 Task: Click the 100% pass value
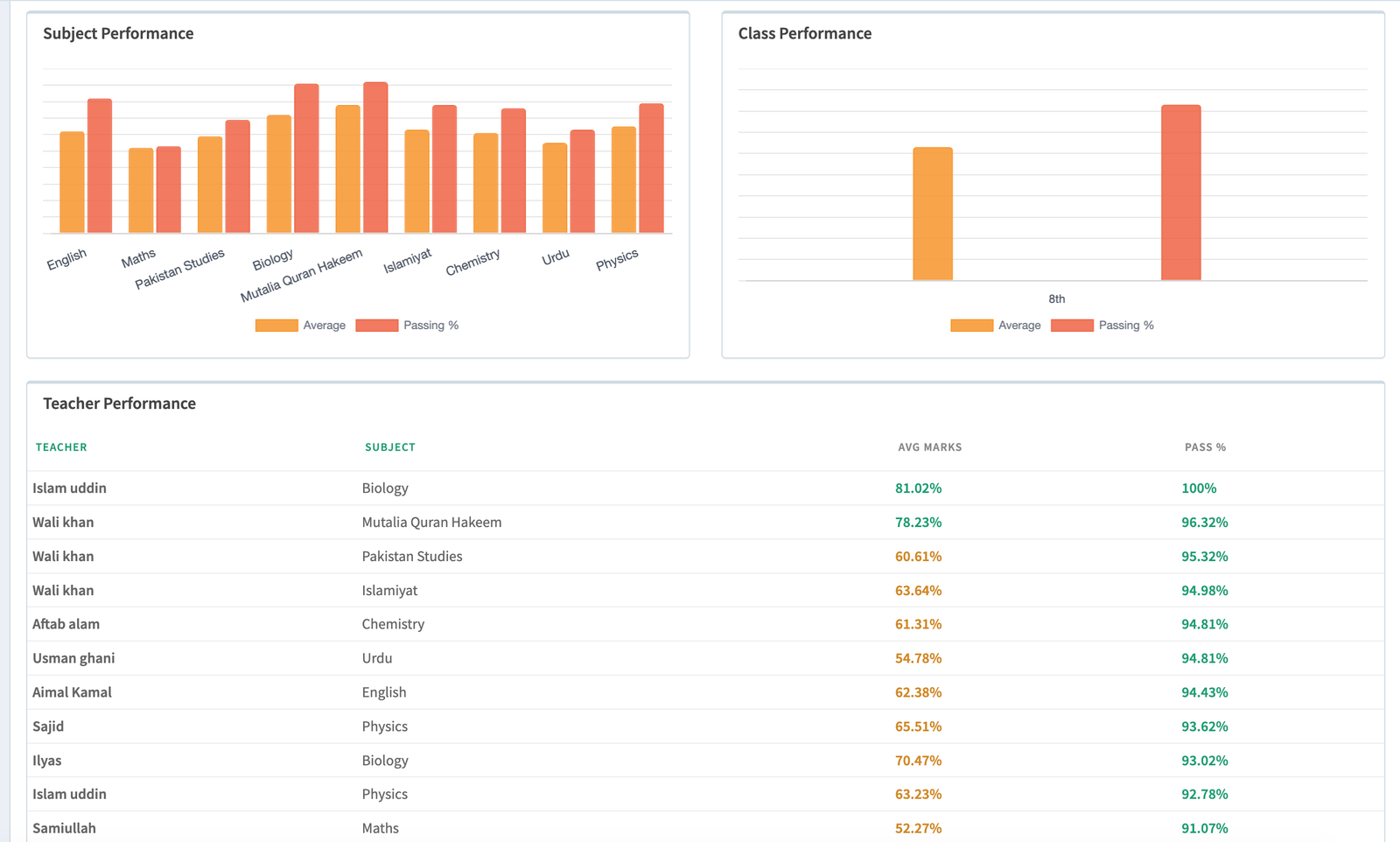coord(1199,488)
